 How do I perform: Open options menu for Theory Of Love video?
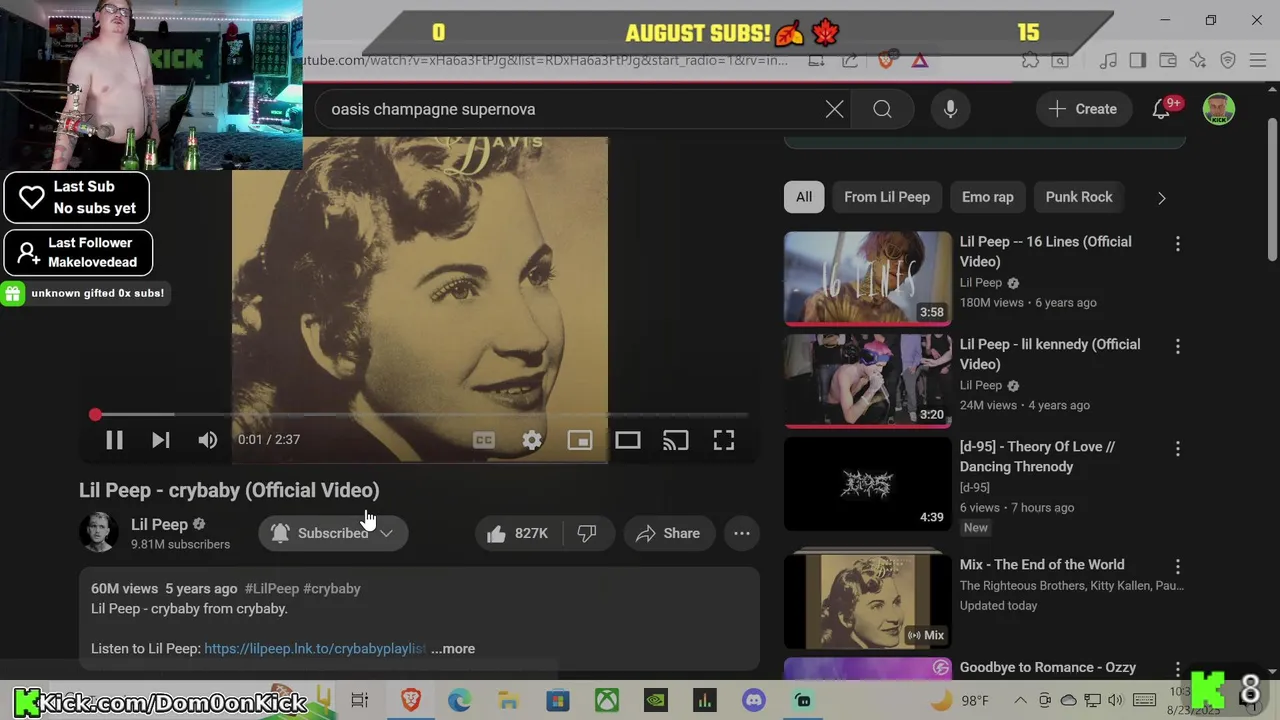[1177, 449]
